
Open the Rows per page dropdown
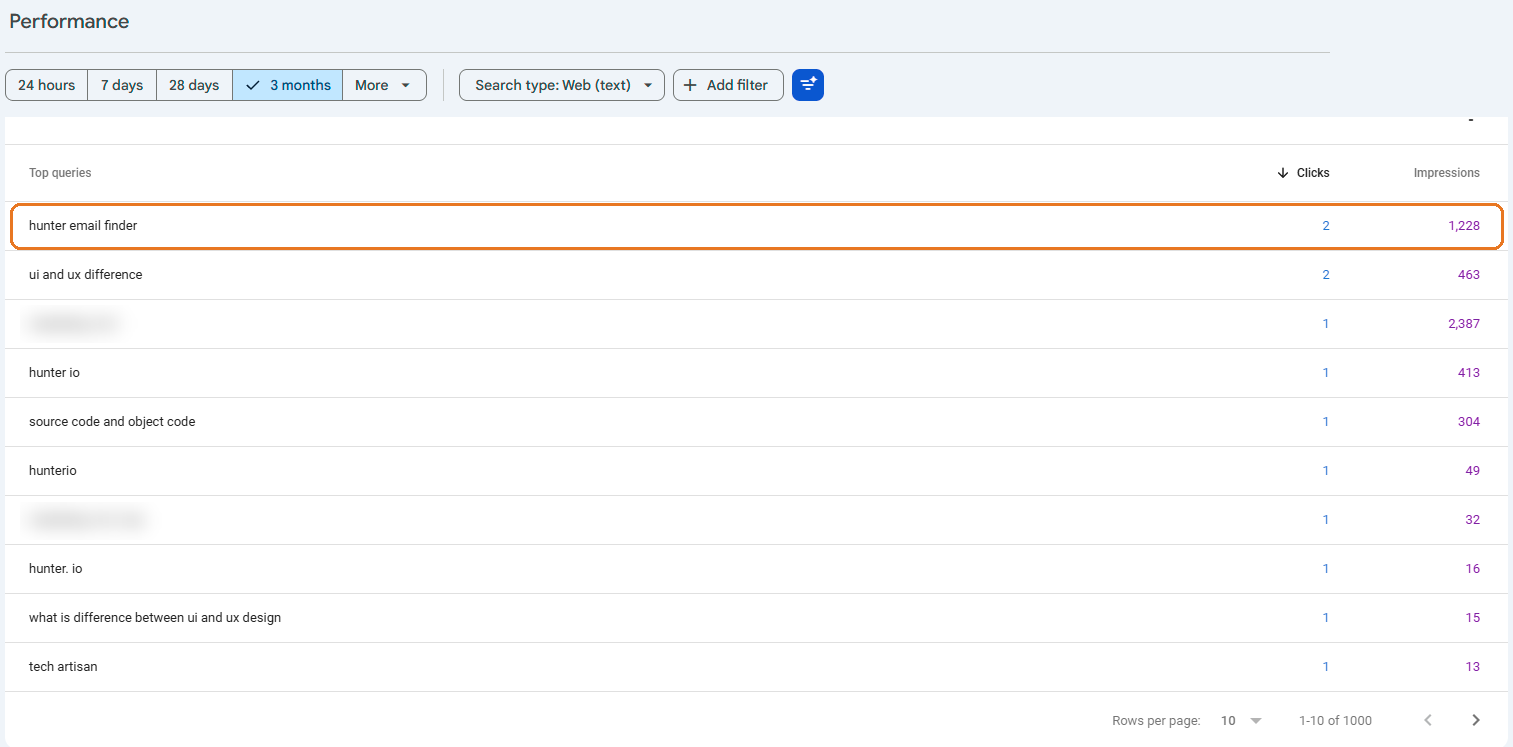point(1241,720)
